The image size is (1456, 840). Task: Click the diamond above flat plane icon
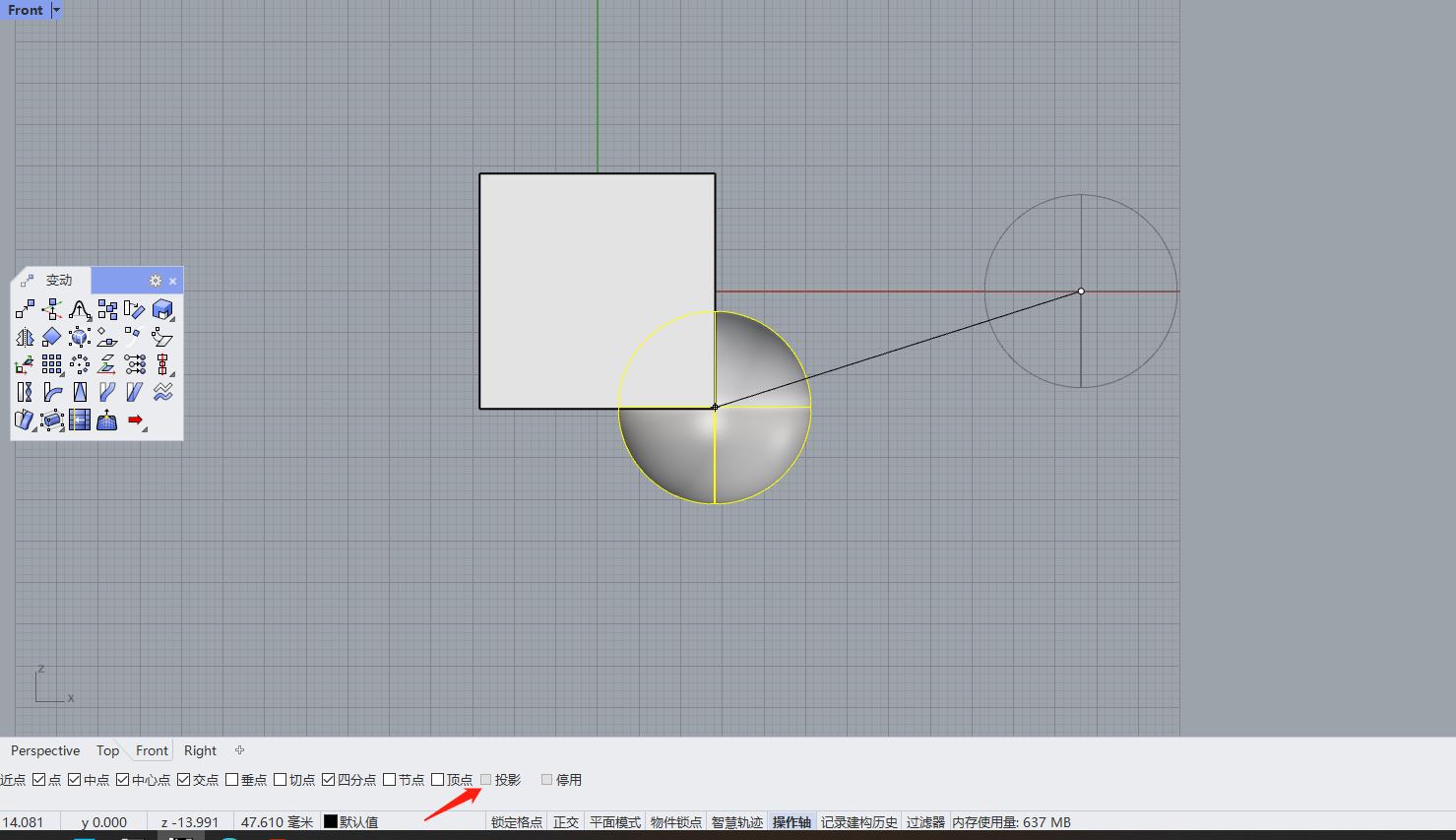click(x=107, y=338)
